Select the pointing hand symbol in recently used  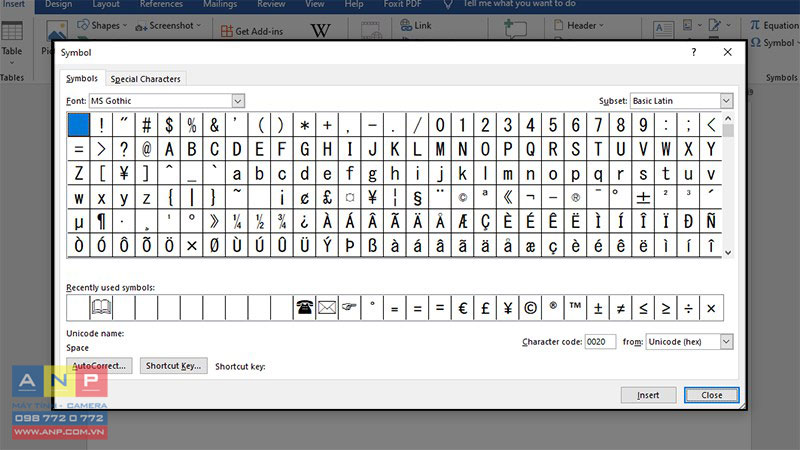(349, 308)
